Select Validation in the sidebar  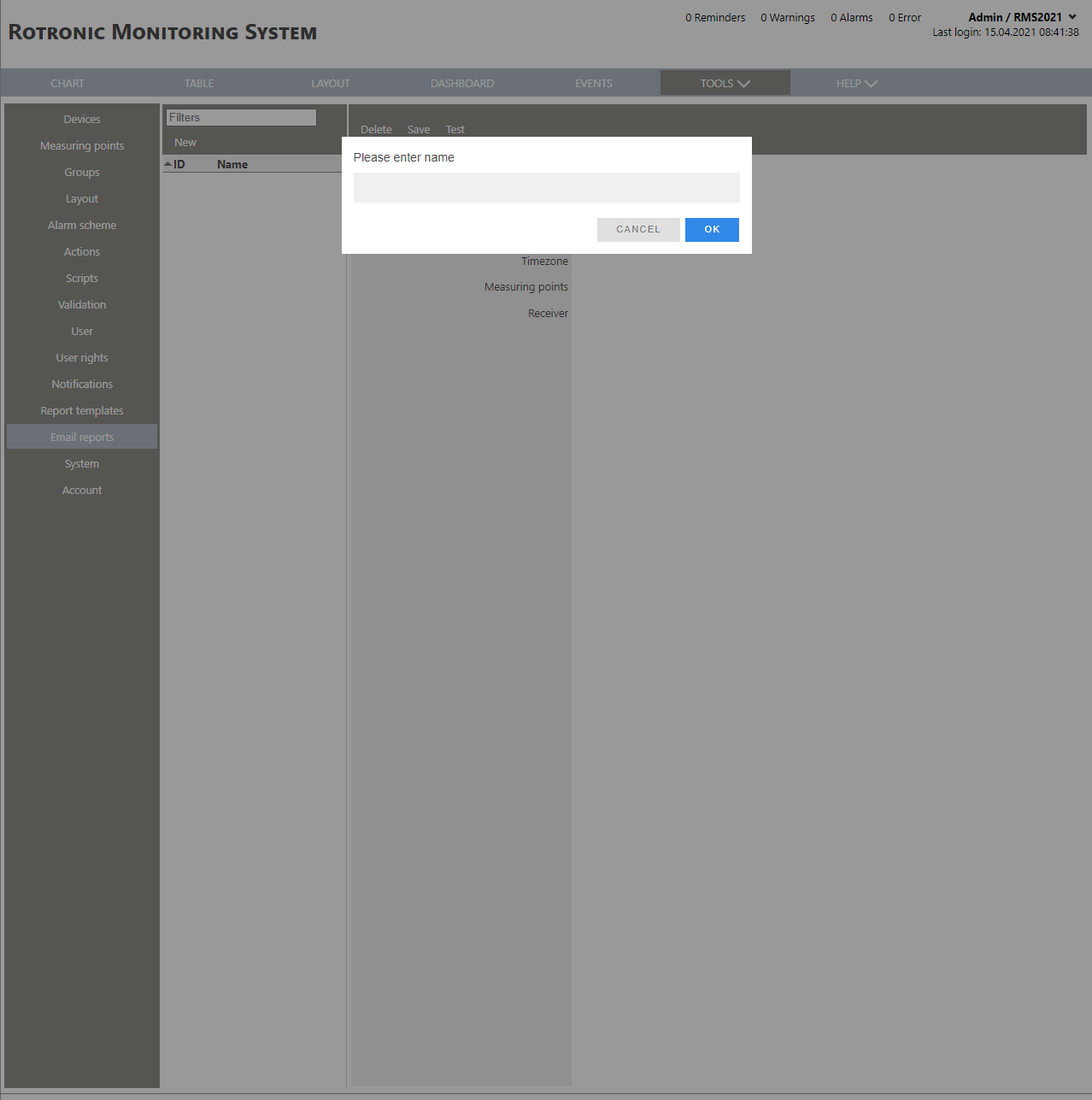(x=82, y=304)
